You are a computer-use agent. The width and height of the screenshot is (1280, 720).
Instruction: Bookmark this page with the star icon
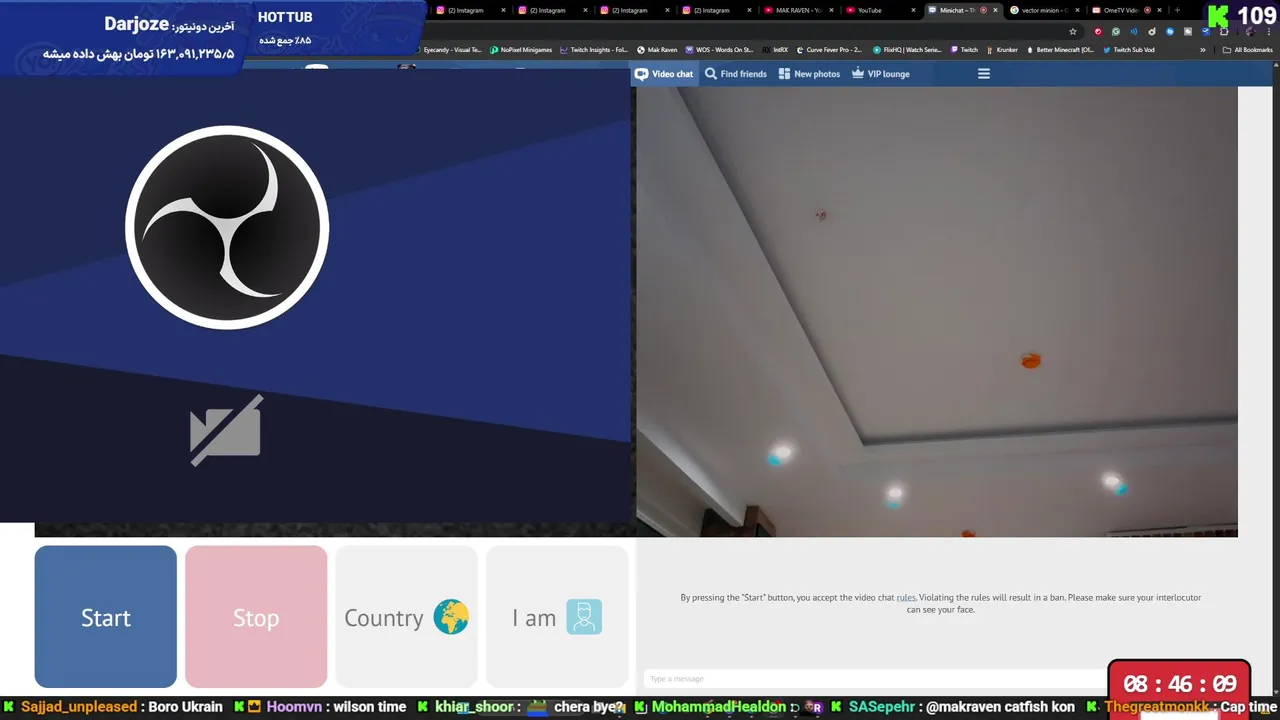[x=1073, y=31]
